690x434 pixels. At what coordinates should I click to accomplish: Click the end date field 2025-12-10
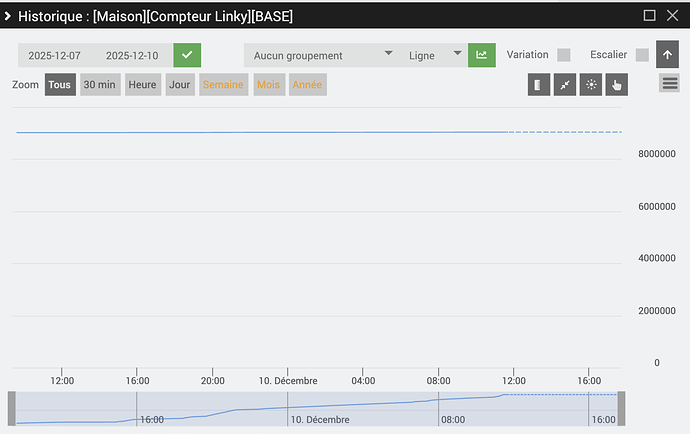pos(132,55)
